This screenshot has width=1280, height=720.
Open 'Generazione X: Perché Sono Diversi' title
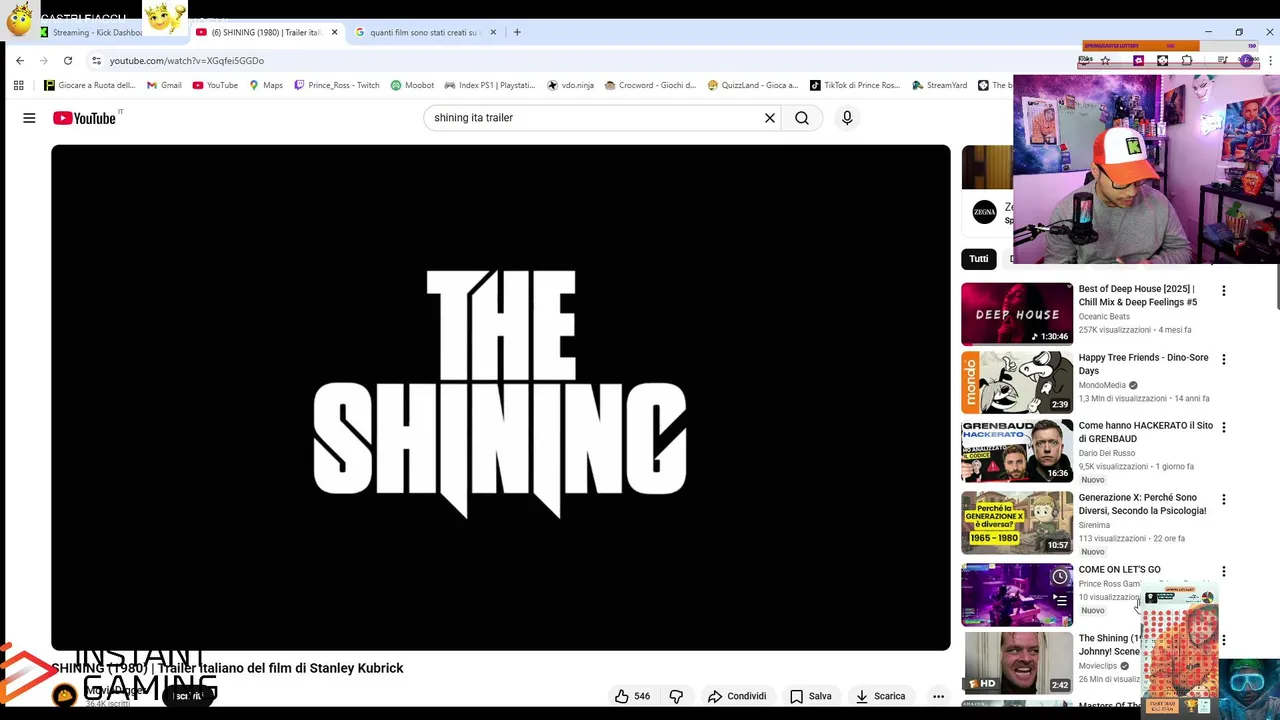1142,504
